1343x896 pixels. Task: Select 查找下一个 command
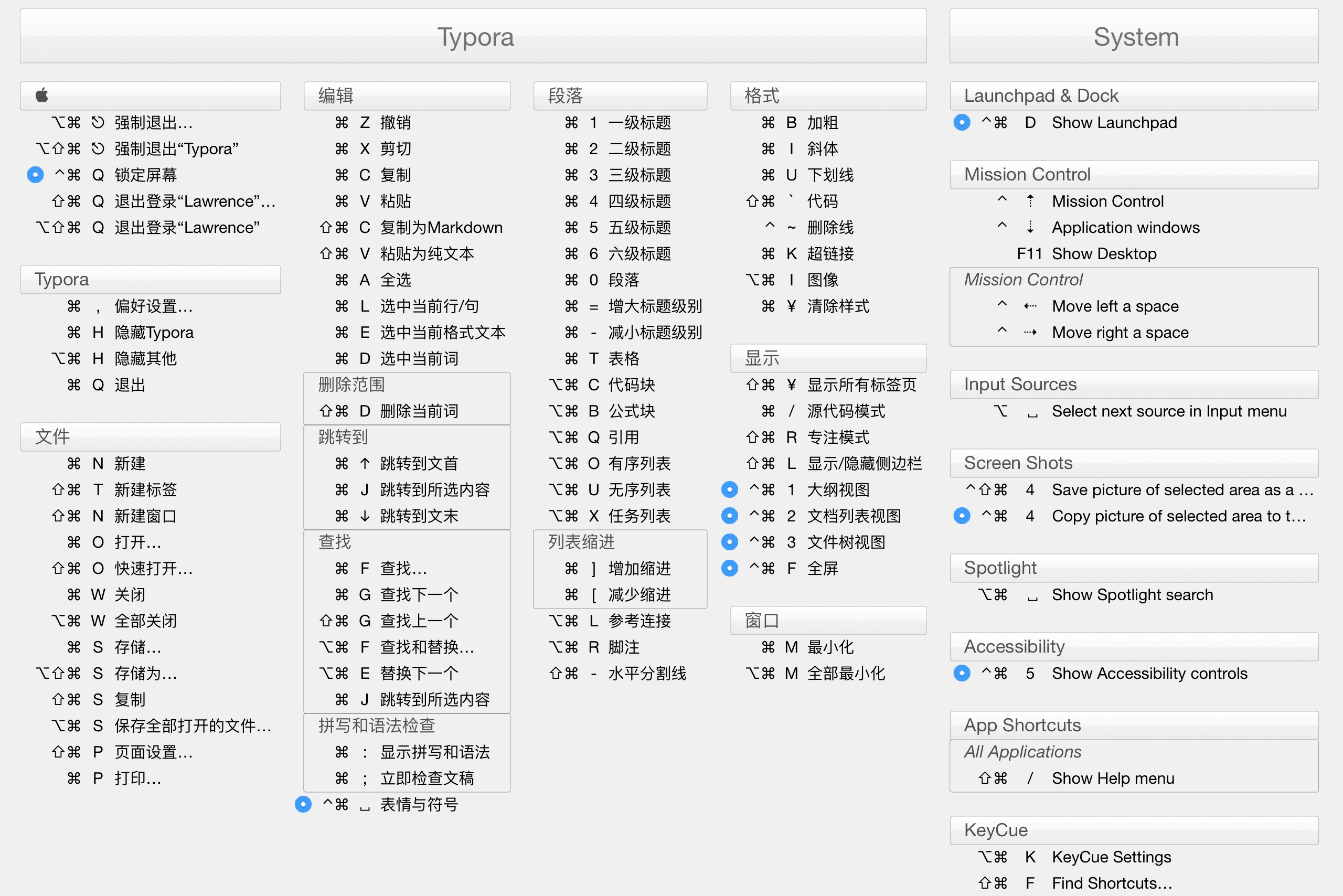tap(397, 595)
